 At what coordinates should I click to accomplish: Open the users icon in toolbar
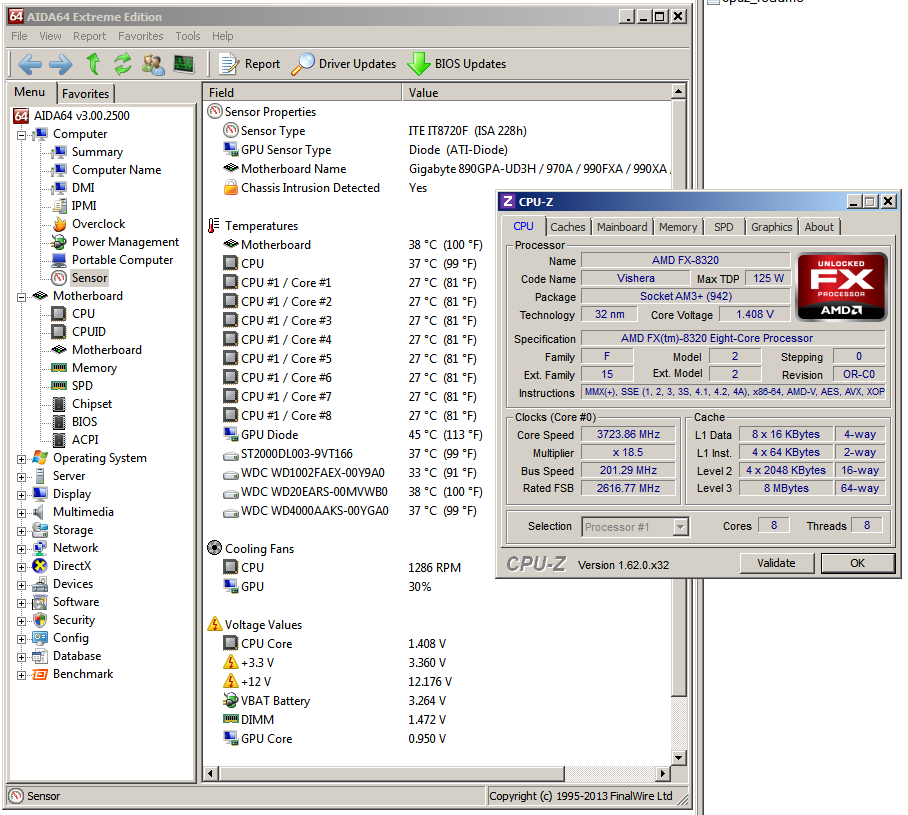(x=153, y=64)
